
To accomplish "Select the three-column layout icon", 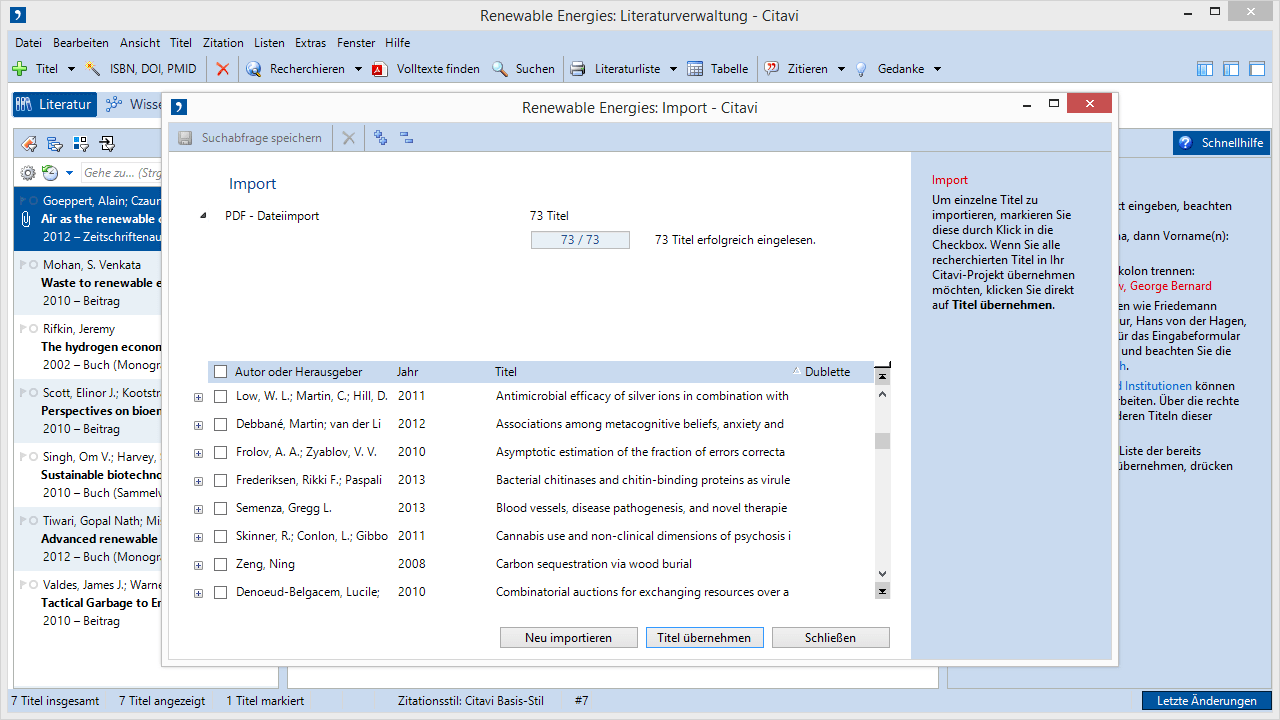I will (1205, 69).
